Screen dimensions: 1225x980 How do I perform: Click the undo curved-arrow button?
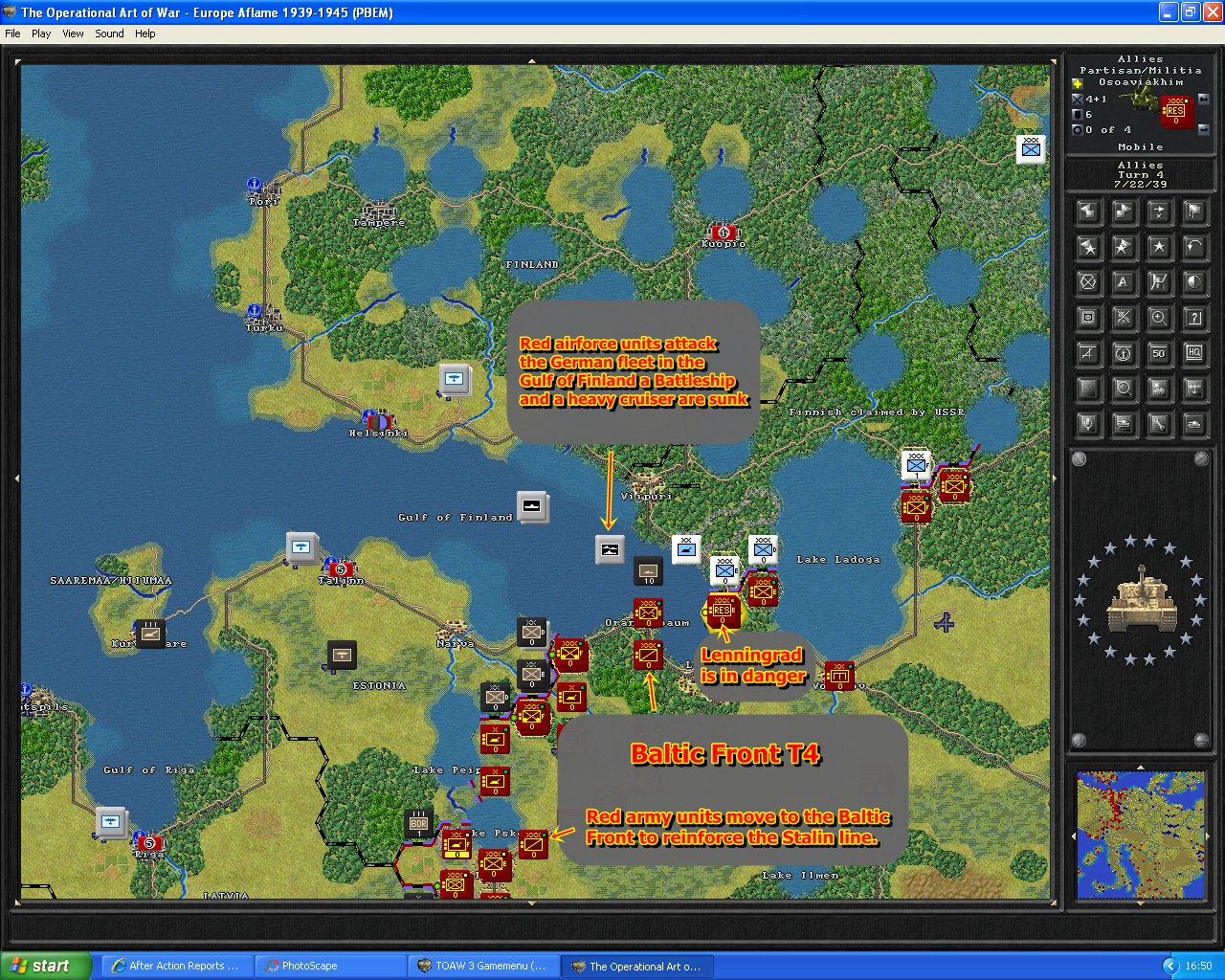point(1194,247)
